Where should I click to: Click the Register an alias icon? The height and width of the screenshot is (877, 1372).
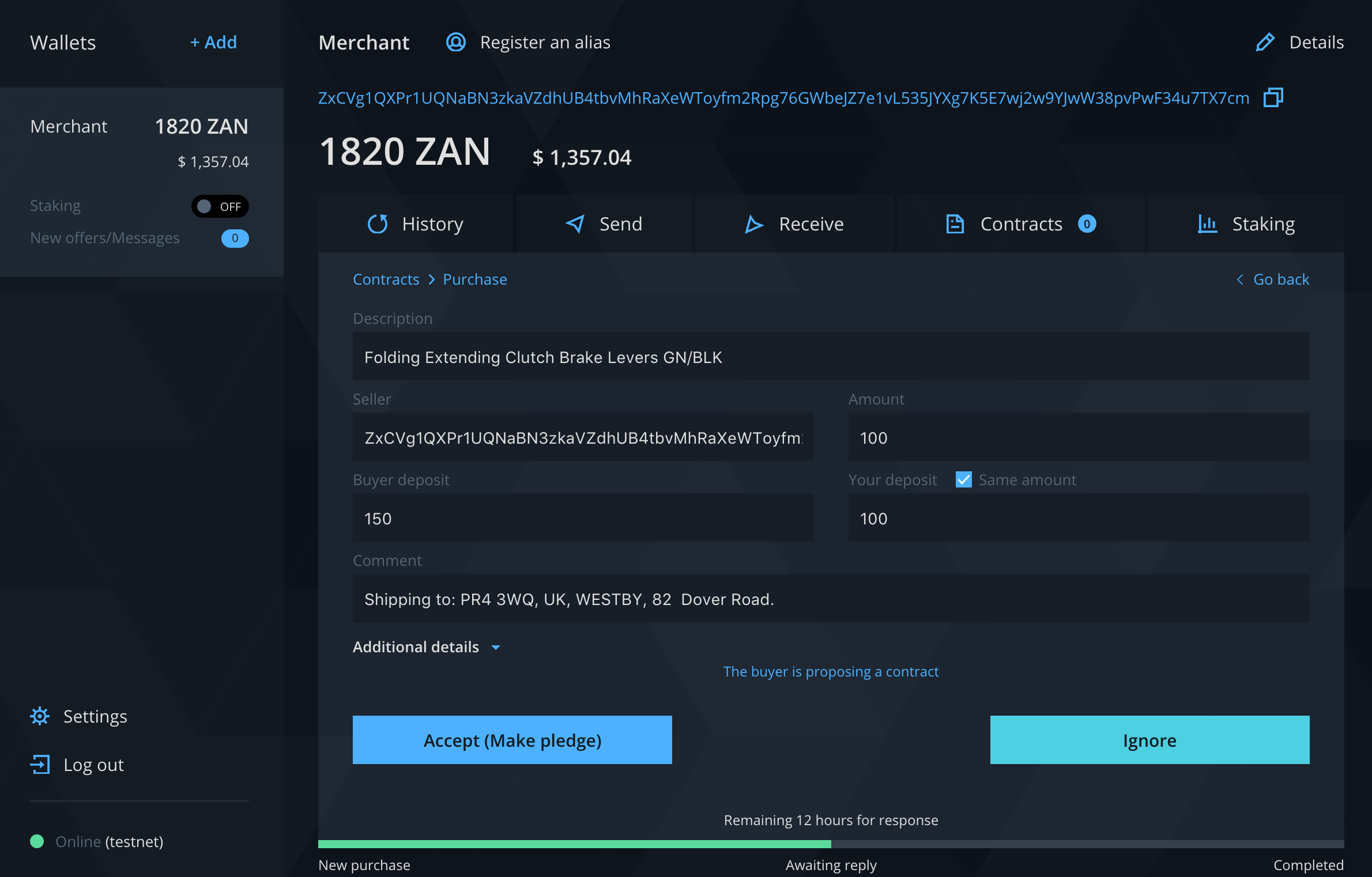(455, 42)
